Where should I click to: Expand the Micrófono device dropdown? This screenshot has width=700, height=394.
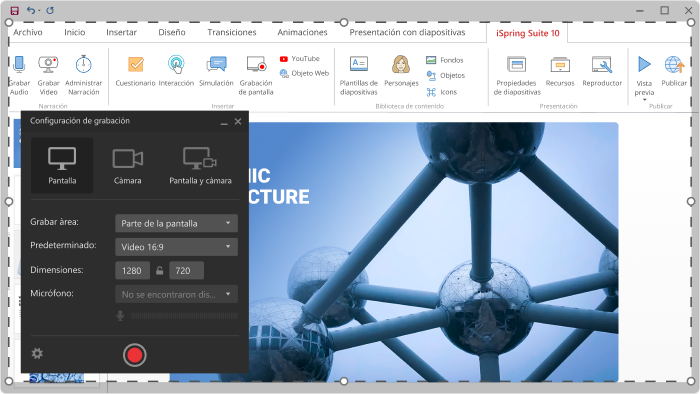(176, 294)
